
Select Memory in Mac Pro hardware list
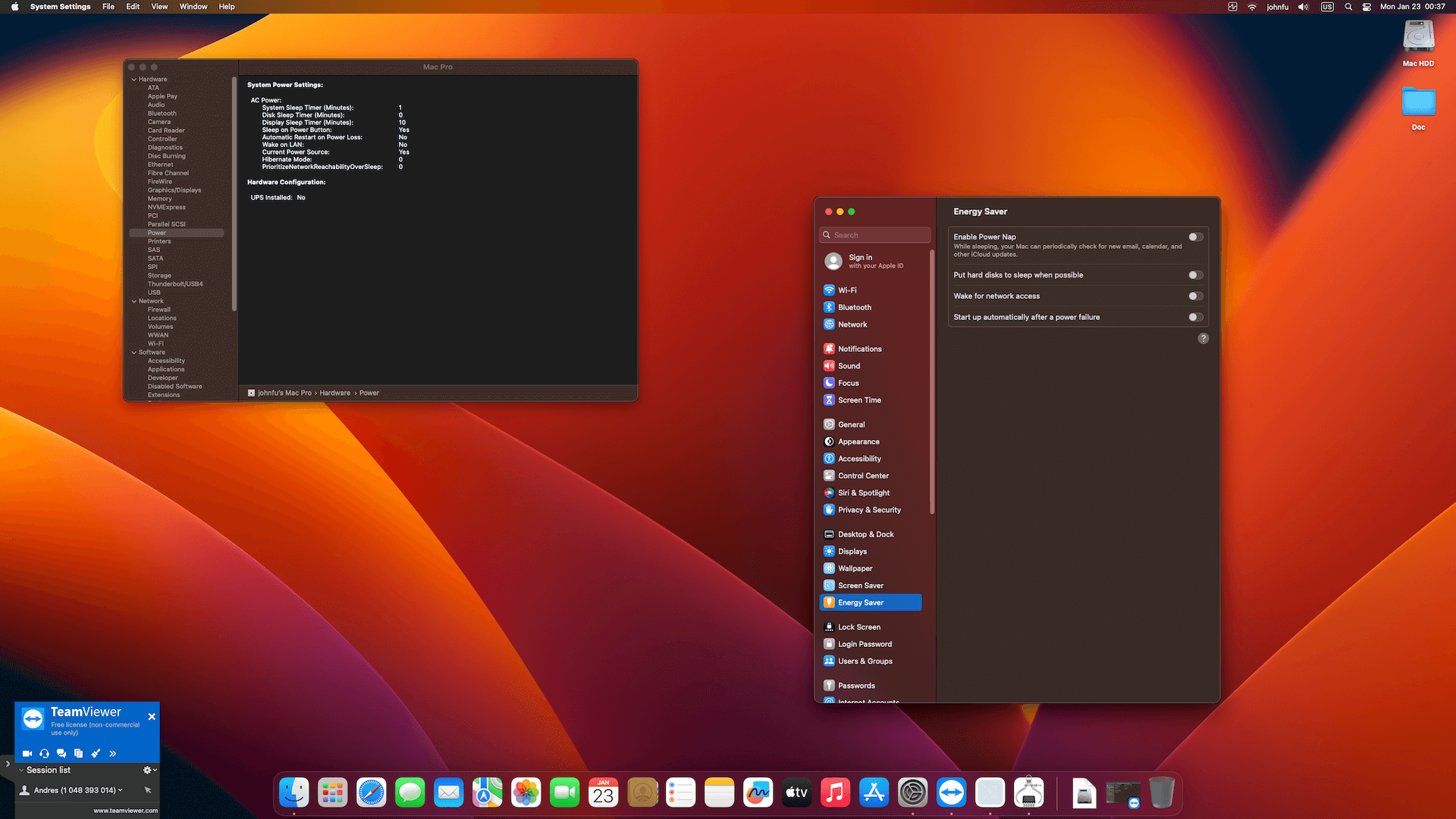coord(159,199)
